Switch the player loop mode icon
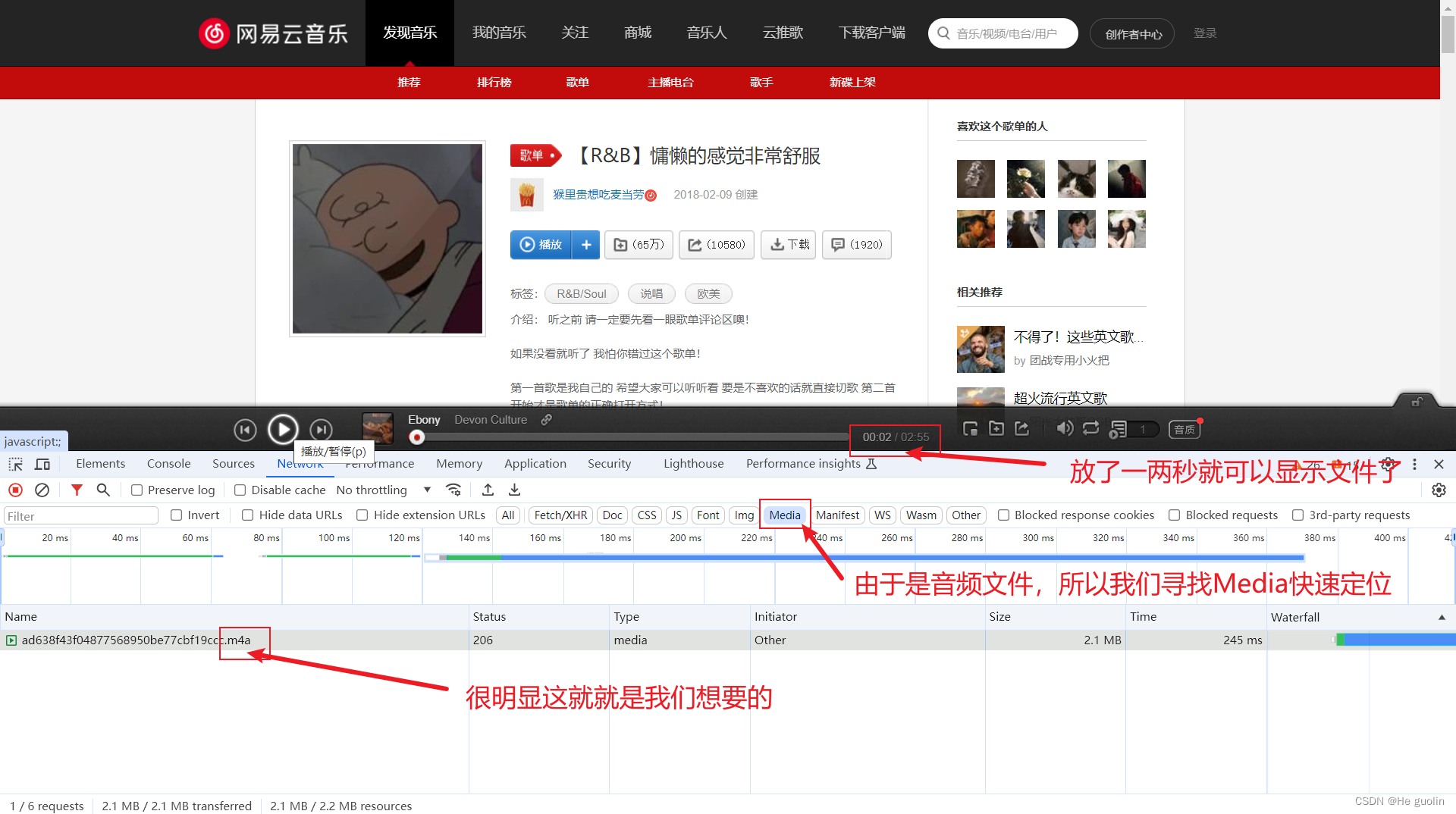This screenshot has height=814, width=1456. click(1090, 428)
